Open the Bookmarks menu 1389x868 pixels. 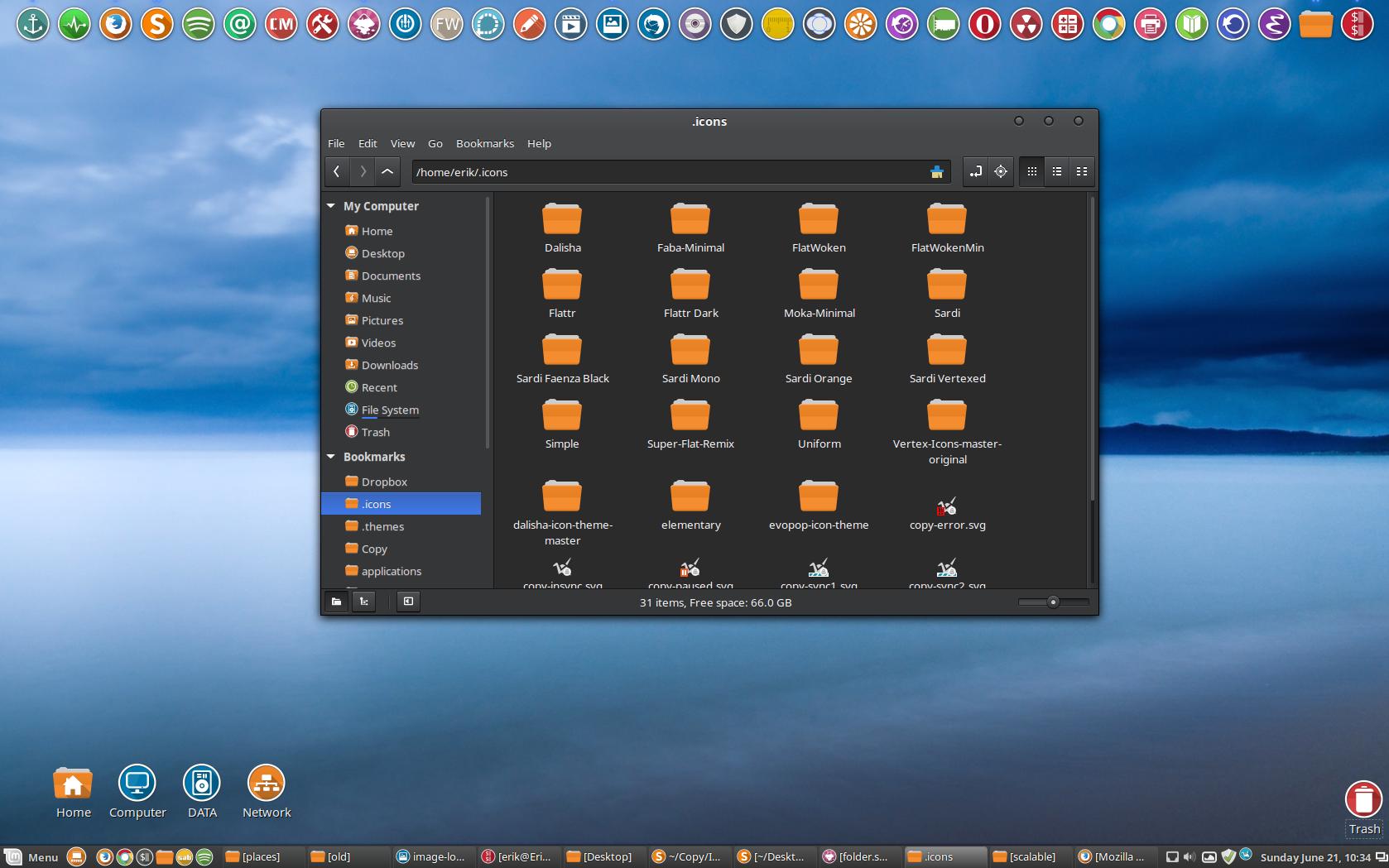tap(484, 143)
